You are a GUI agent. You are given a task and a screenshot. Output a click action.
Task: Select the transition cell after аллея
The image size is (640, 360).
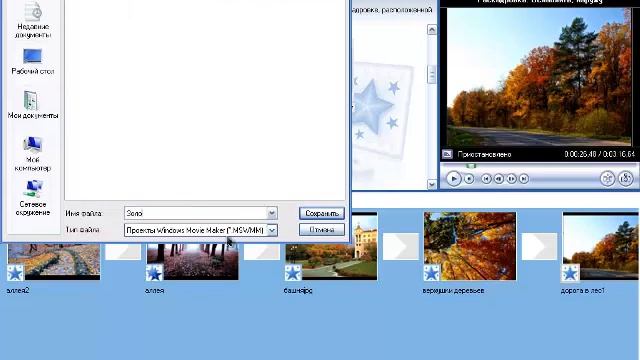point(262,251)
